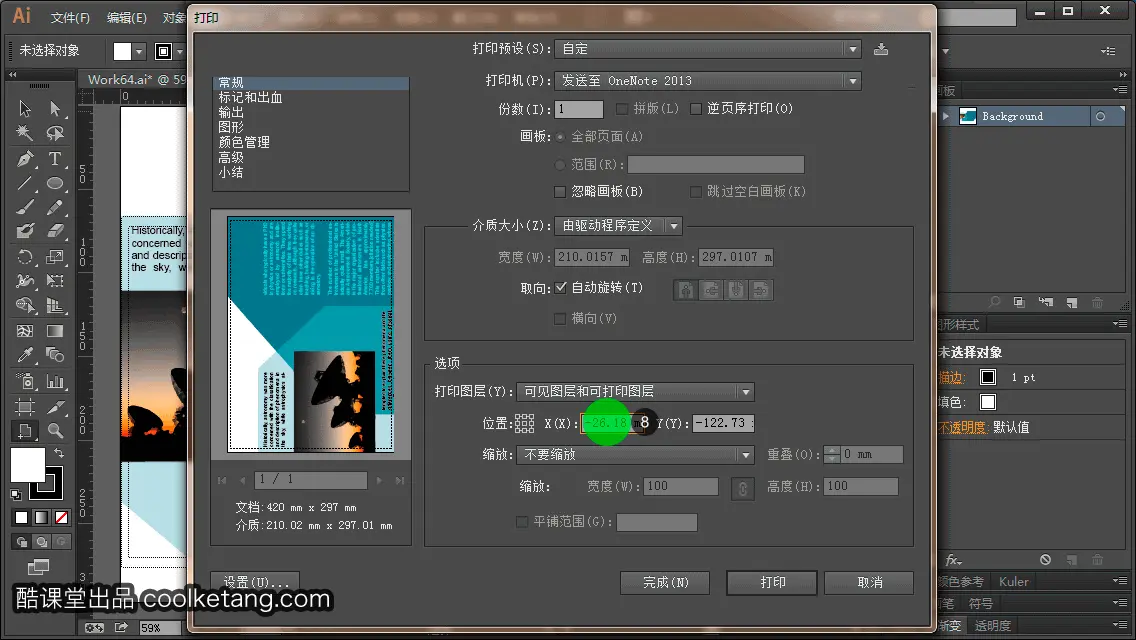Toggle the 跳过空白画板 checkbox
Viewport: 1136px width, 640px height.
coord(696,192)
